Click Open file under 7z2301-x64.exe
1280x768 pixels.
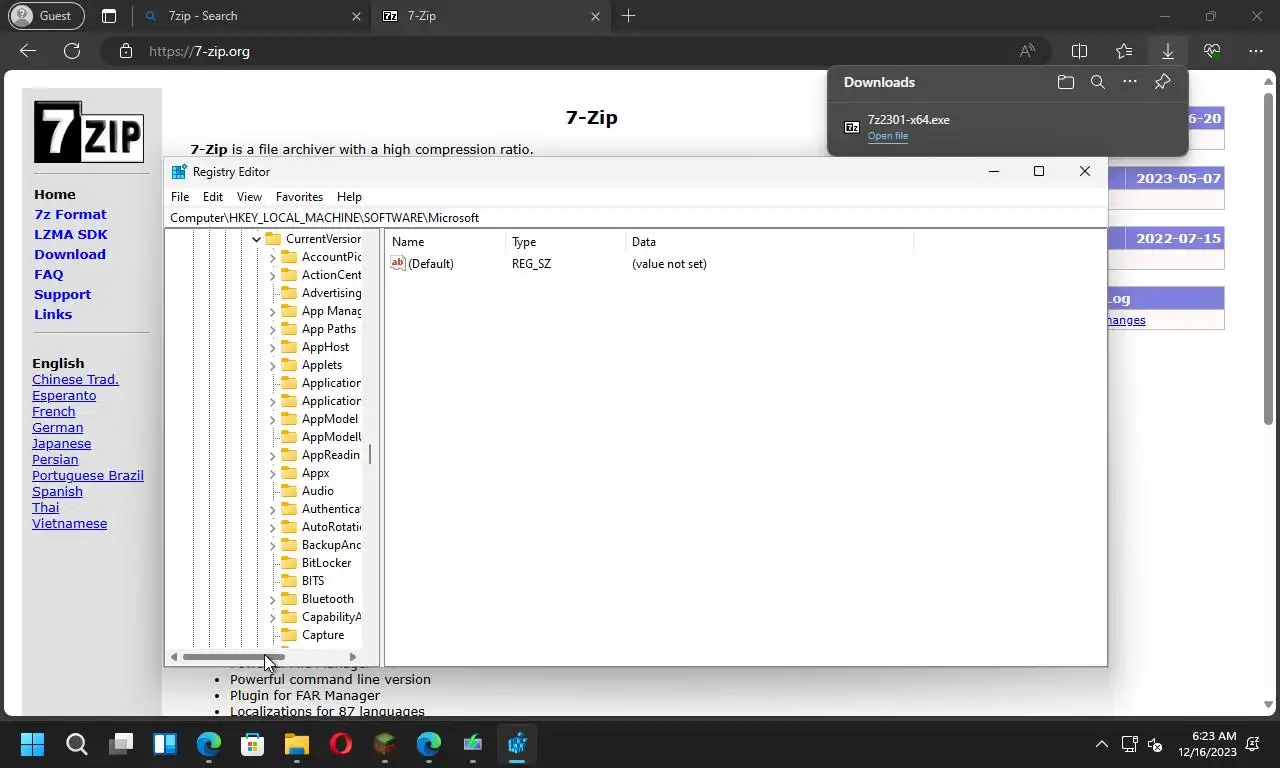pyautogui.click(x=888, y=136)
